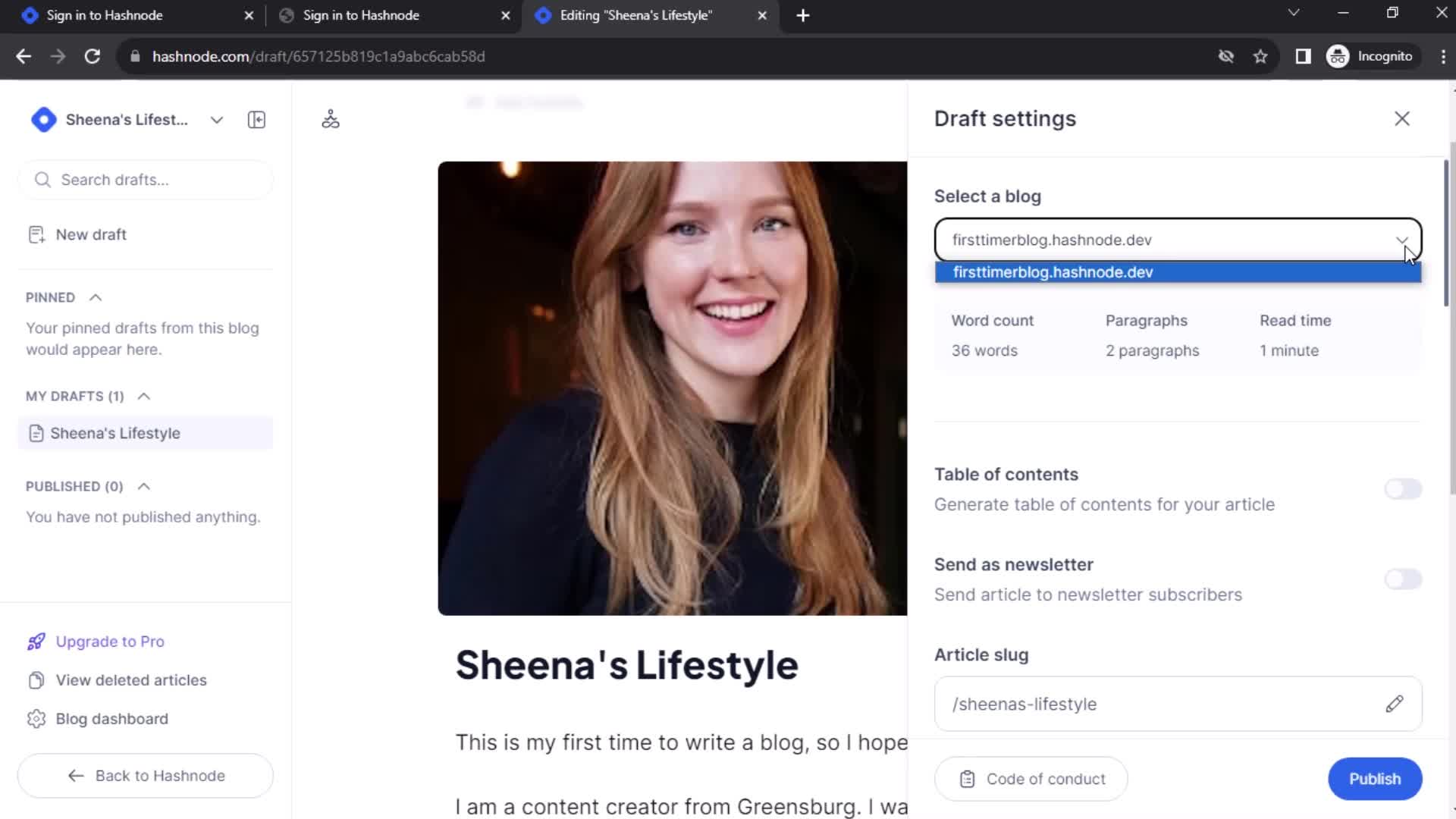Screen dimensions: 1456x819
Task: Toggle the Table of contents switch
Action: (x=1404, y=489)
